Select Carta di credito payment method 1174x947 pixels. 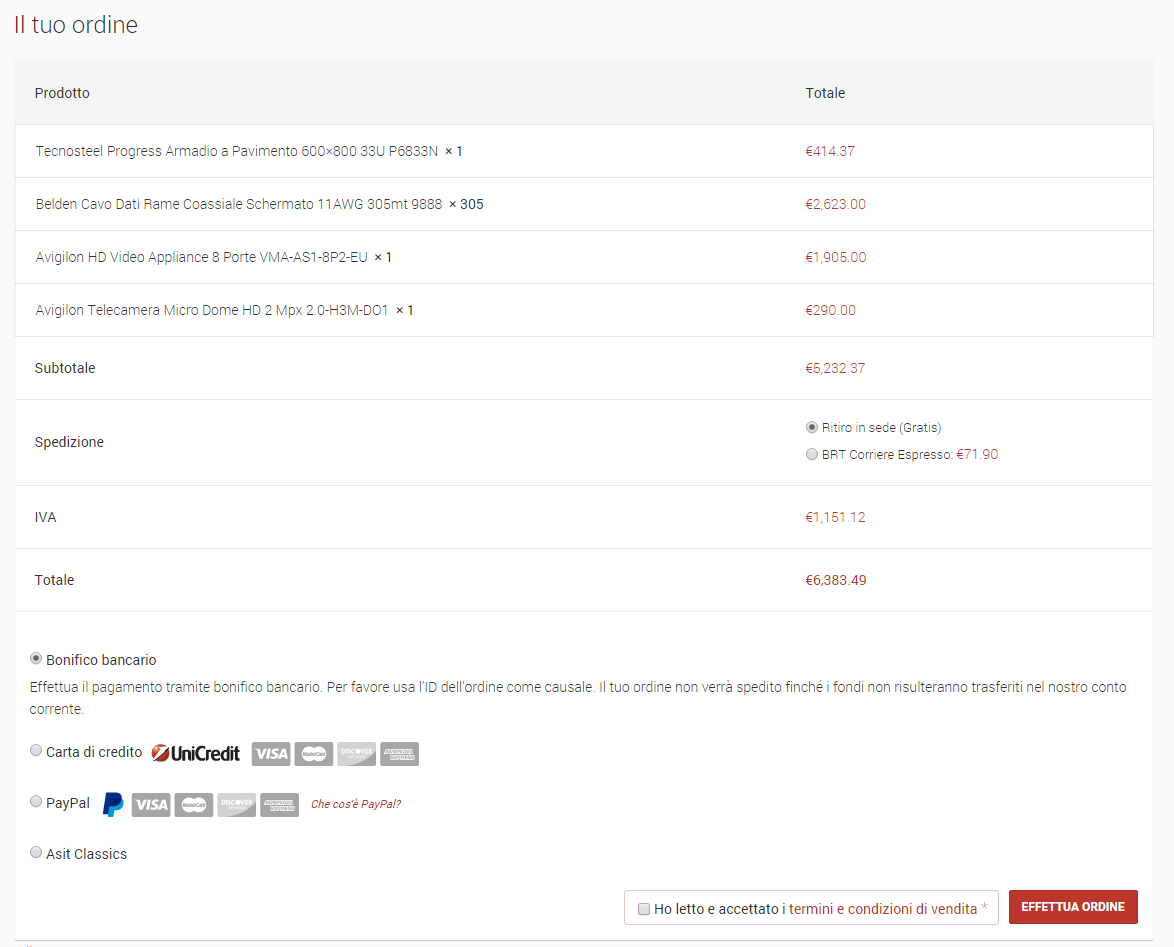tap(36, 750)
